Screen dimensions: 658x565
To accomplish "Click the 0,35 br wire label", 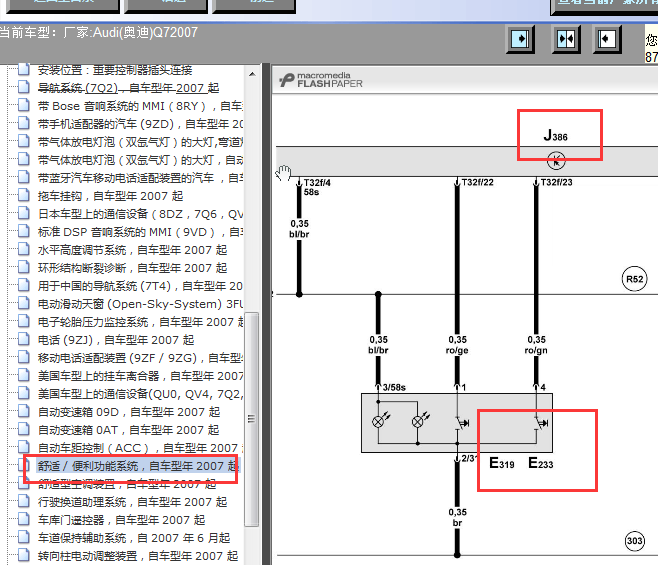I will coord(457,518).
